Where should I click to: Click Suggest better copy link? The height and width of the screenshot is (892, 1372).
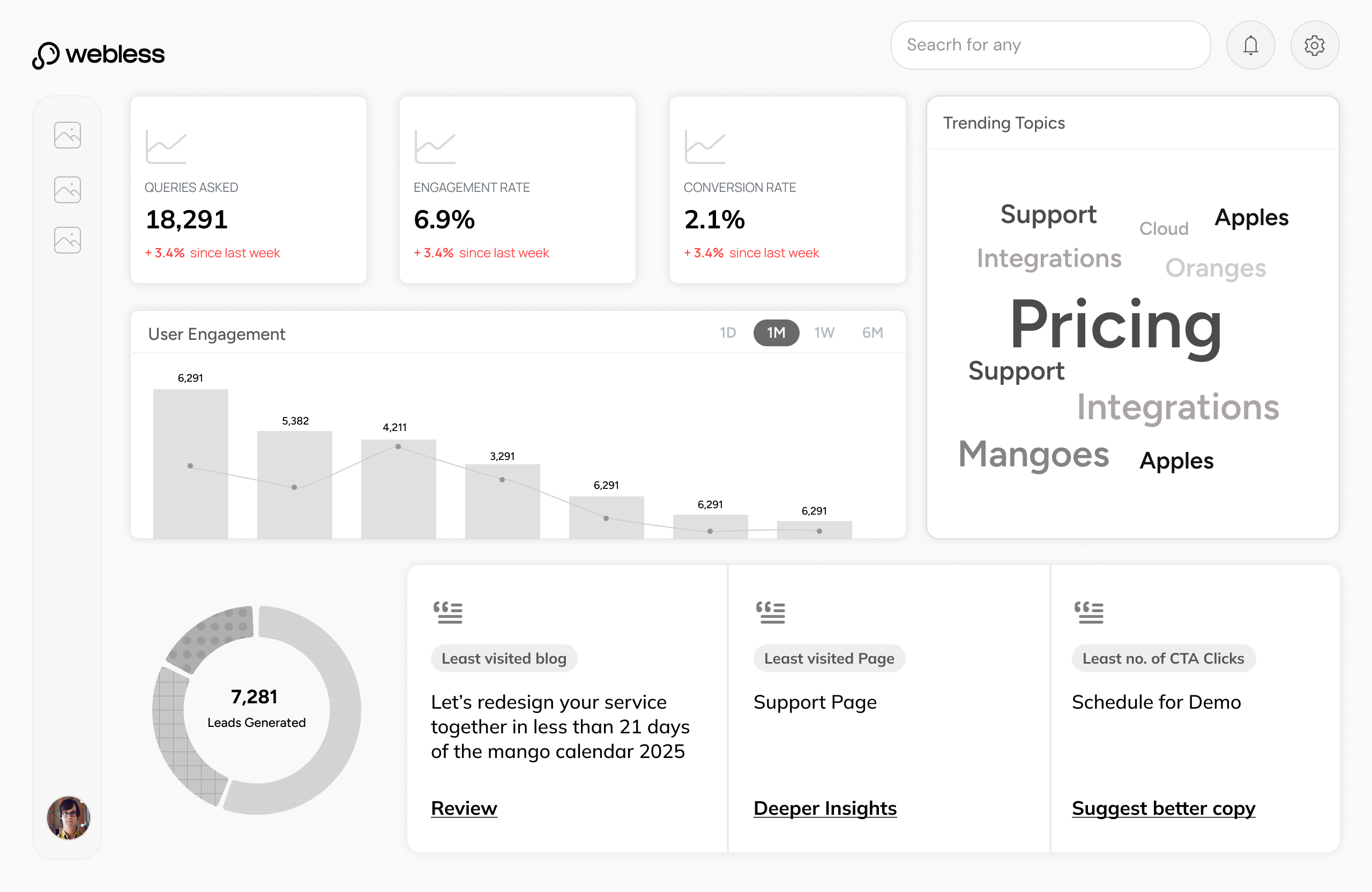click(x=1164, y=808)
